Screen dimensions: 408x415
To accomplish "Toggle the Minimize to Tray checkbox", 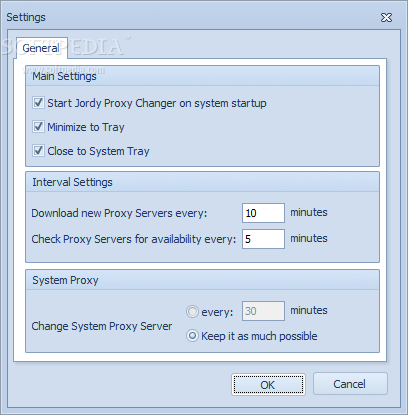I will (x=38, y=127).
